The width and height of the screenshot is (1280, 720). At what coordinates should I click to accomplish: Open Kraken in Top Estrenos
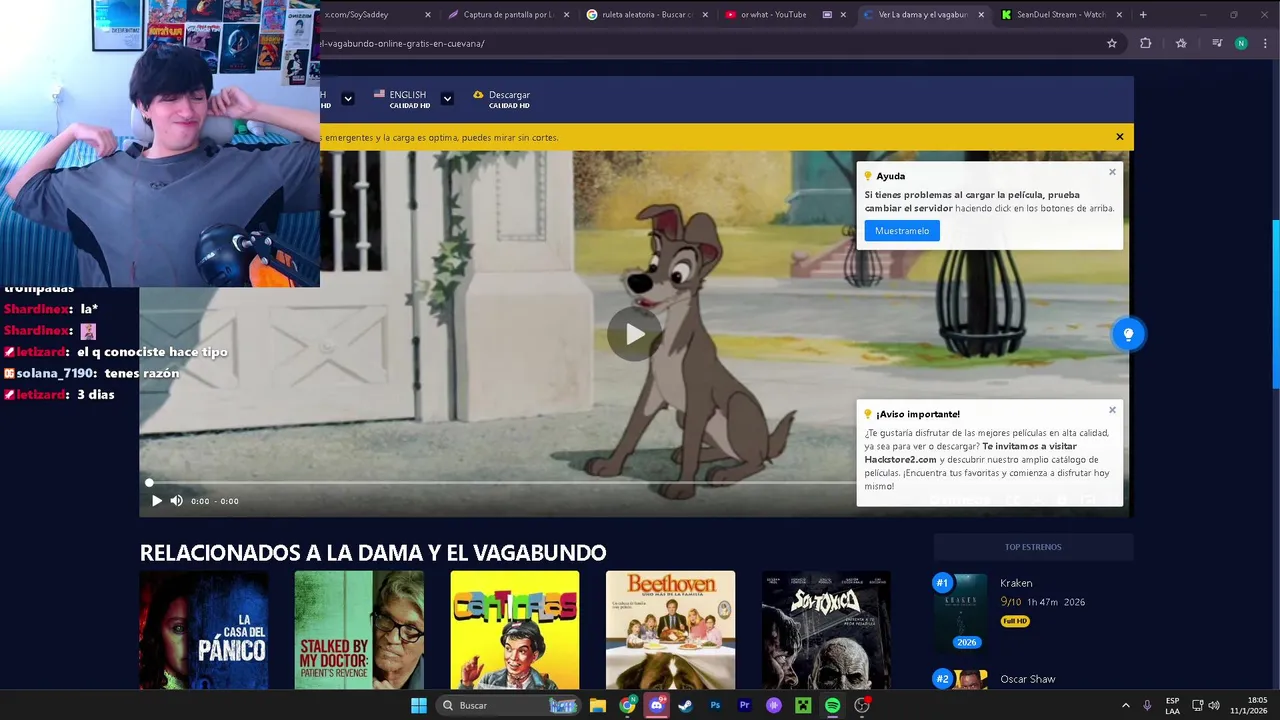pos(1016,583)
